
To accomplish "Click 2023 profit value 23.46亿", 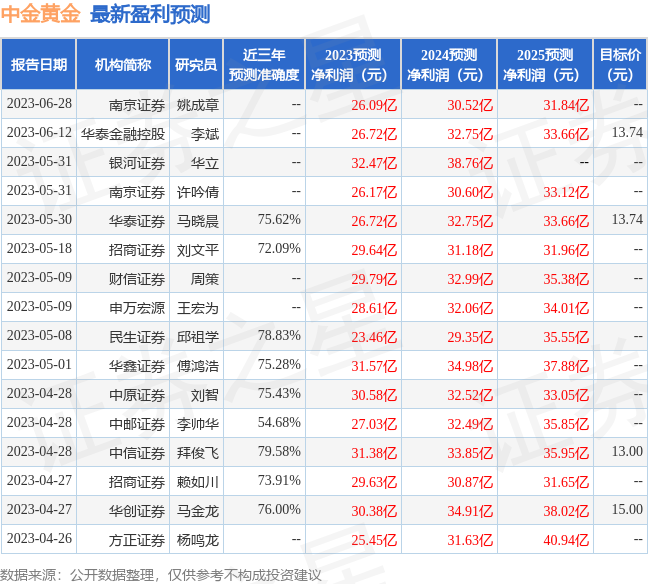I will [374, 337].
